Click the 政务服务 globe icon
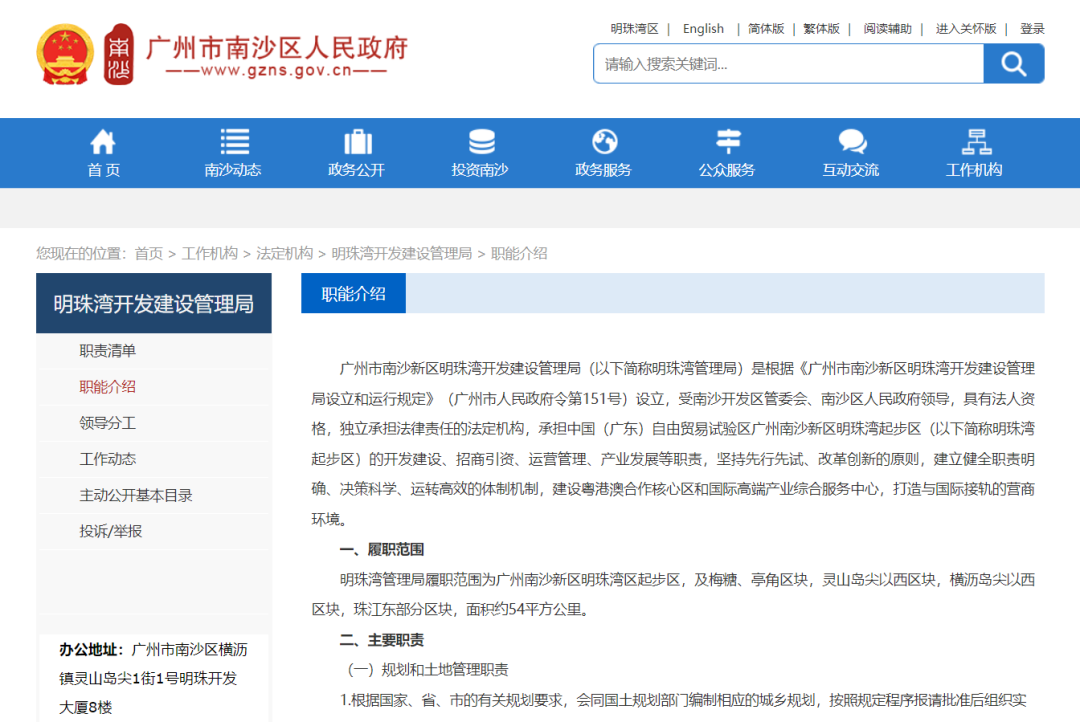This screenshot has width=1080, height=722. click(604, 141)
